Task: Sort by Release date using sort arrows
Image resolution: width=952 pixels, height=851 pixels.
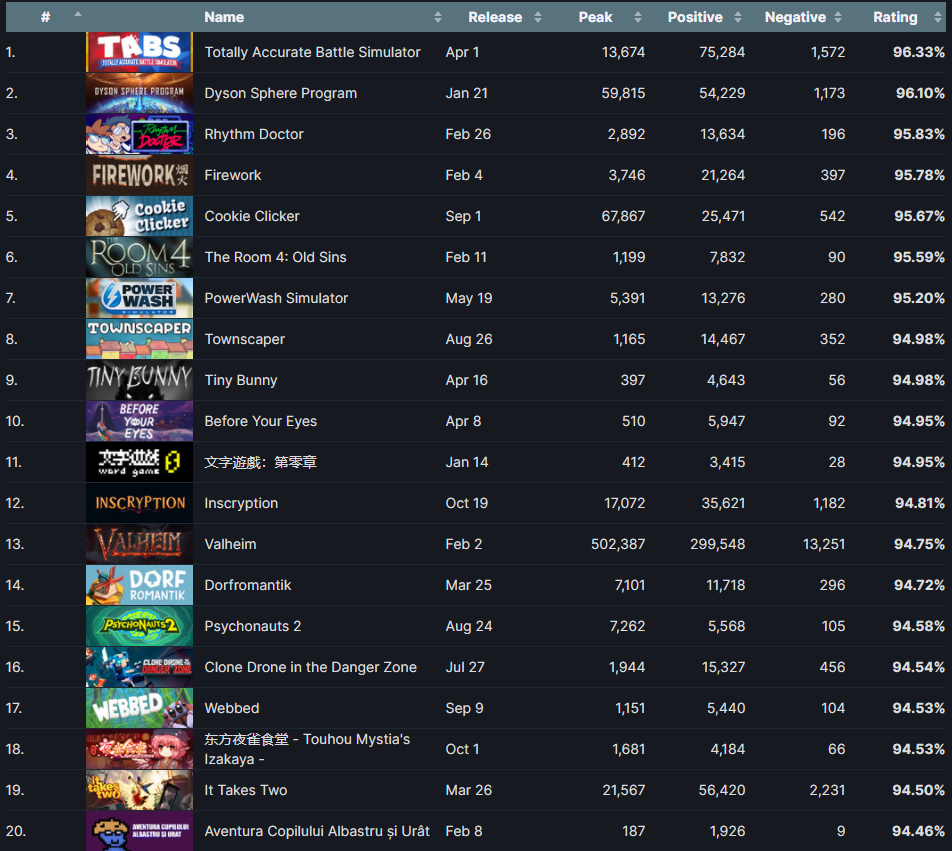Action: click(x=537, y=17)
